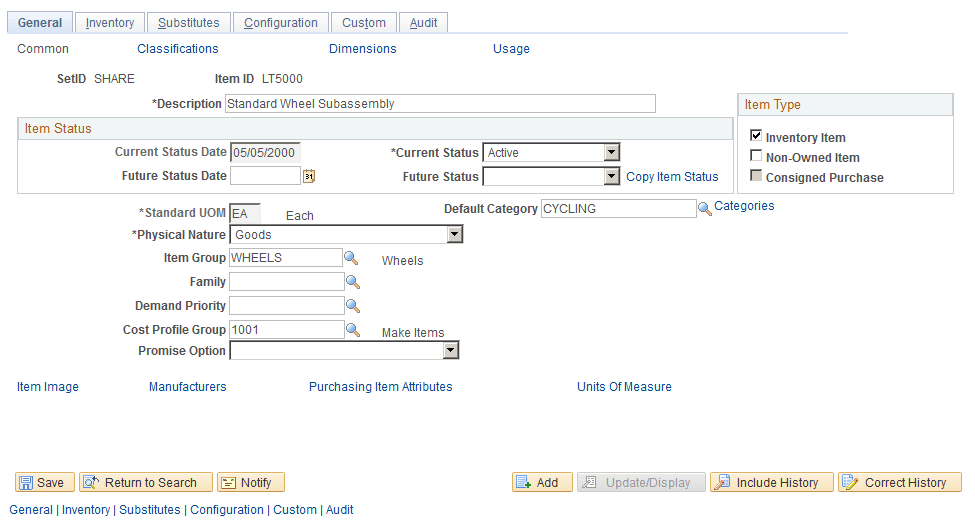Toggle the Consigned Purchase checkbox
Viewport: 975px width, 527px height.
coord(756,175)
